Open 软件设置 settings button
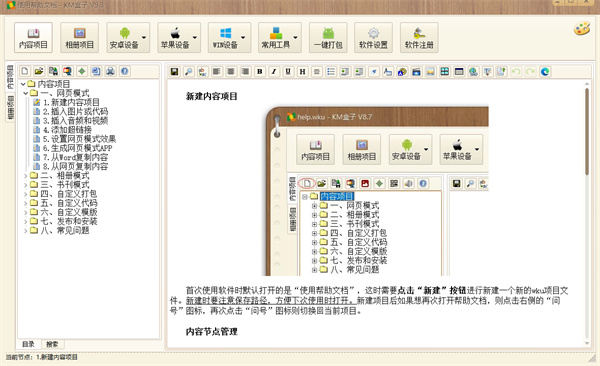This screenshot has height=366, width=600. tap(373, 38)
